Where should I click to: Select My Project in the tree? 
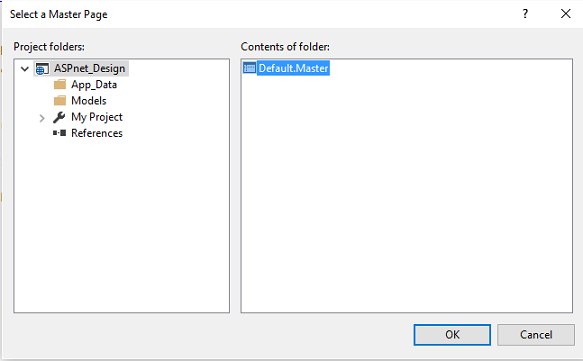tap(97, 117)
